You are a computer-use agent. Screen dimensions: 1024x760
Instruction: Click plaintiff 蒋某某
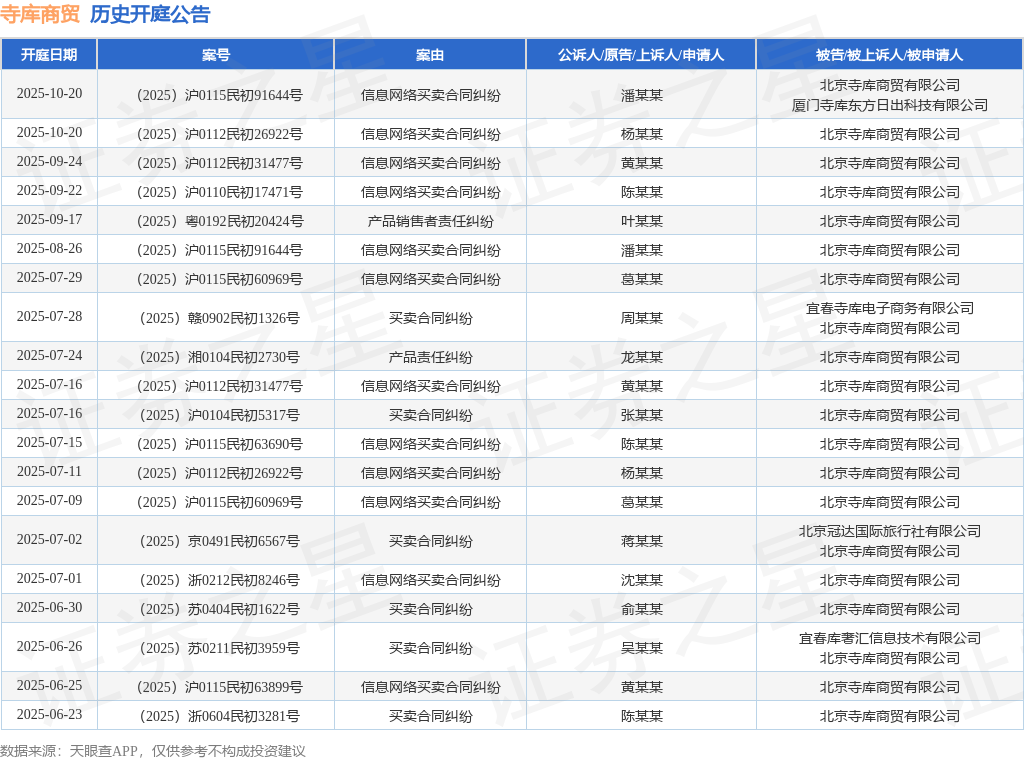[x=641, y=541]
